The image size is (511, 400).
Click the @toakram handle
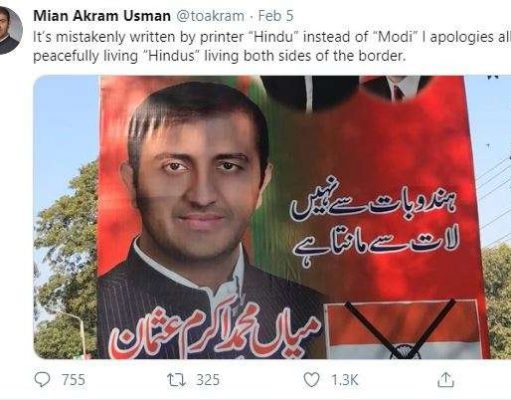(210, 16)
